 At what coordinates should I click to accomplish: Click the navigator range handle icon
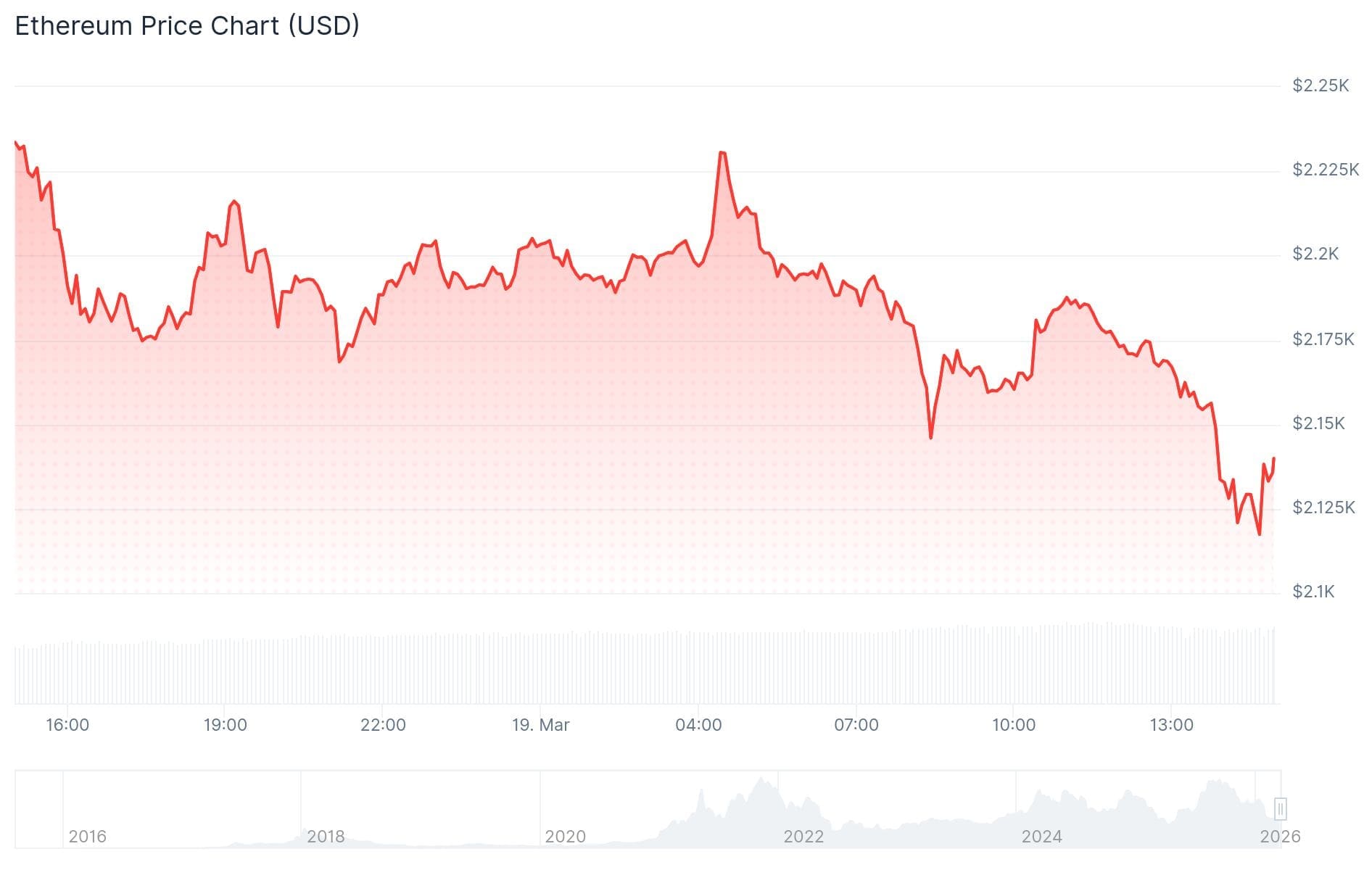tap(1280, 808)
